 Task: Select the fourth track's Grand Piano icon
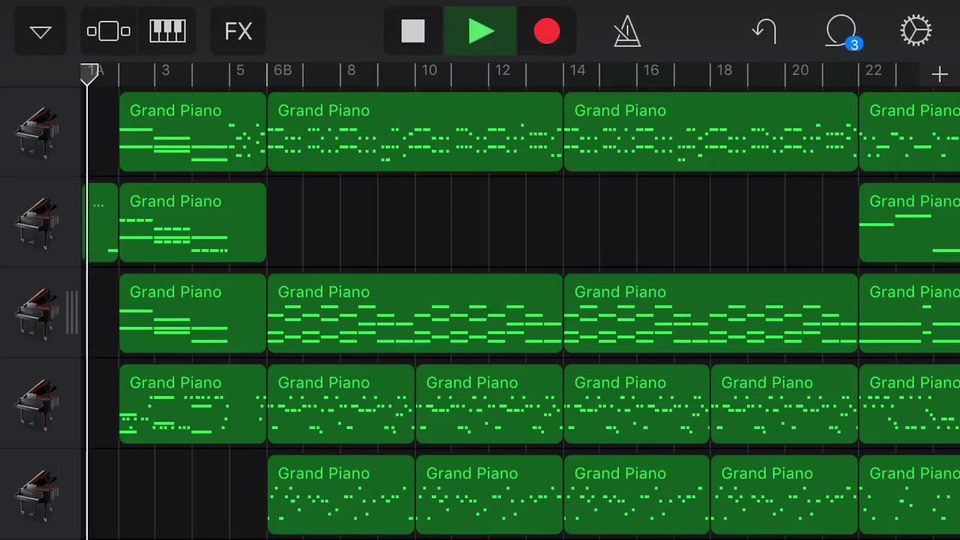pos(37,403)
